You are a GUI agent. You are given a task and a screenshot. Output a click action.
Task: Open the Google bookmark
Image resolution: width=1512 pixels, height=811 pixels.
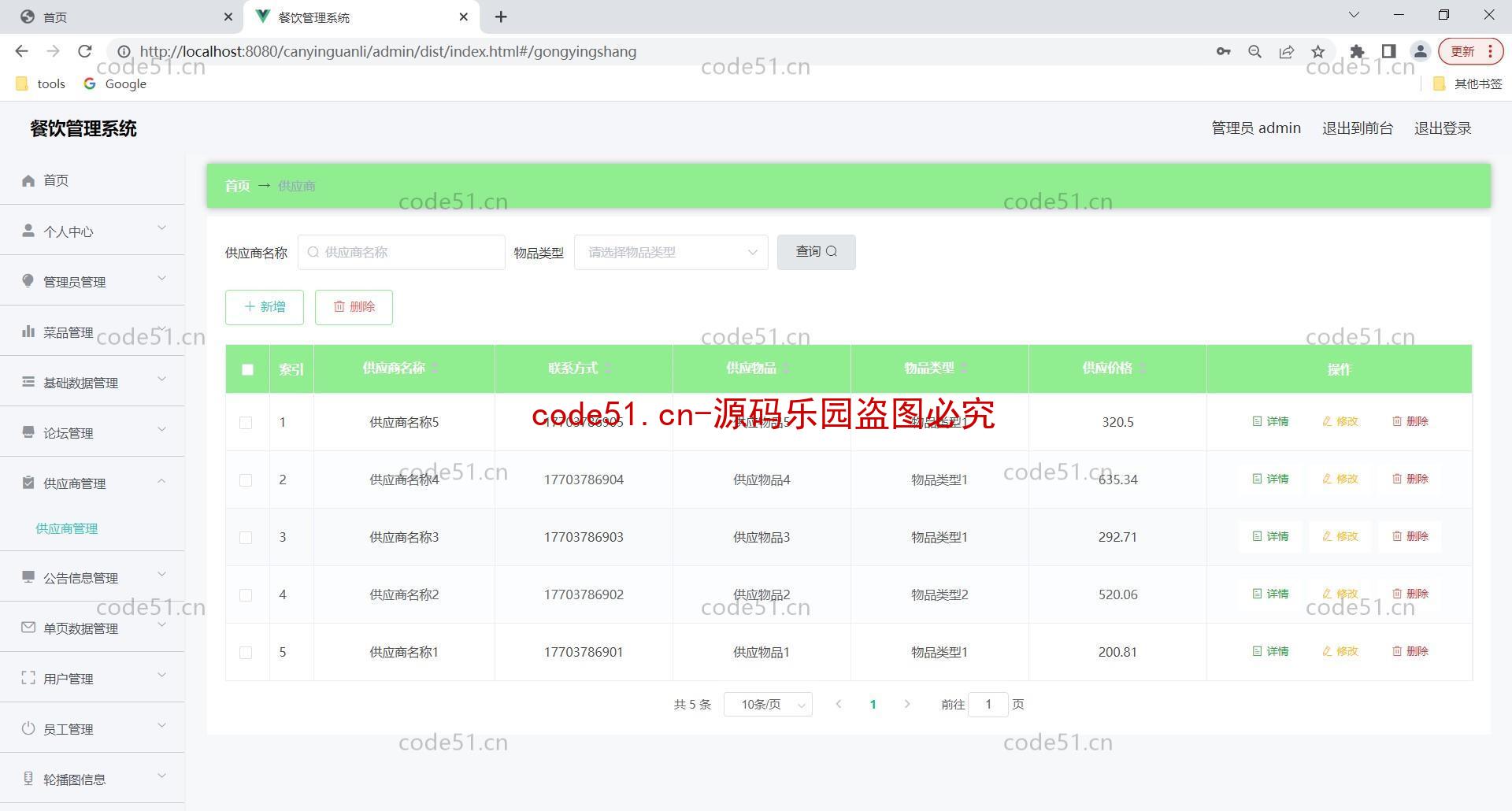115,83
